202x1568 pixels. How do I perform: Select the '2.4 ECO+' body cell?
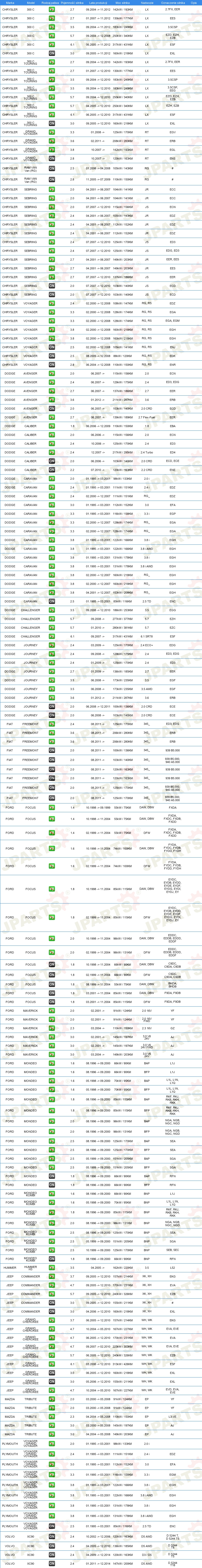click(x=146, y=645)
